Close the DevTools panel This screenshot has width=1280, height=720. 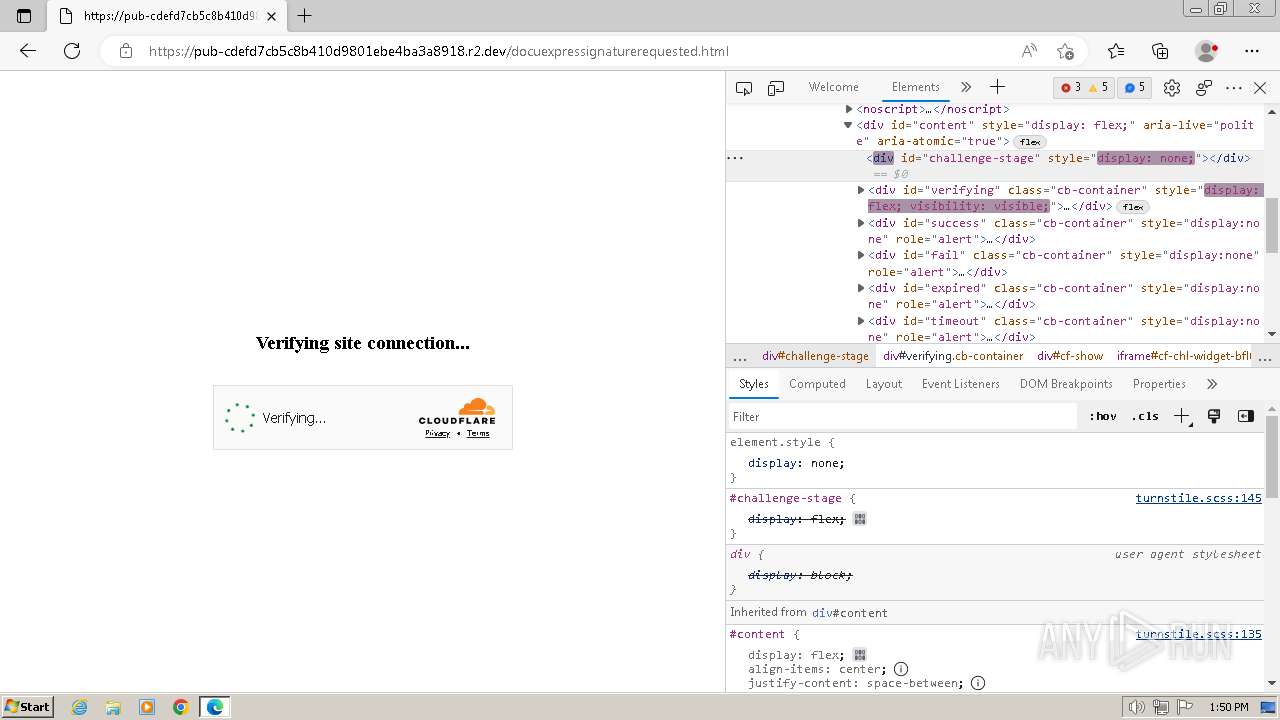(x=1260, y=88)
